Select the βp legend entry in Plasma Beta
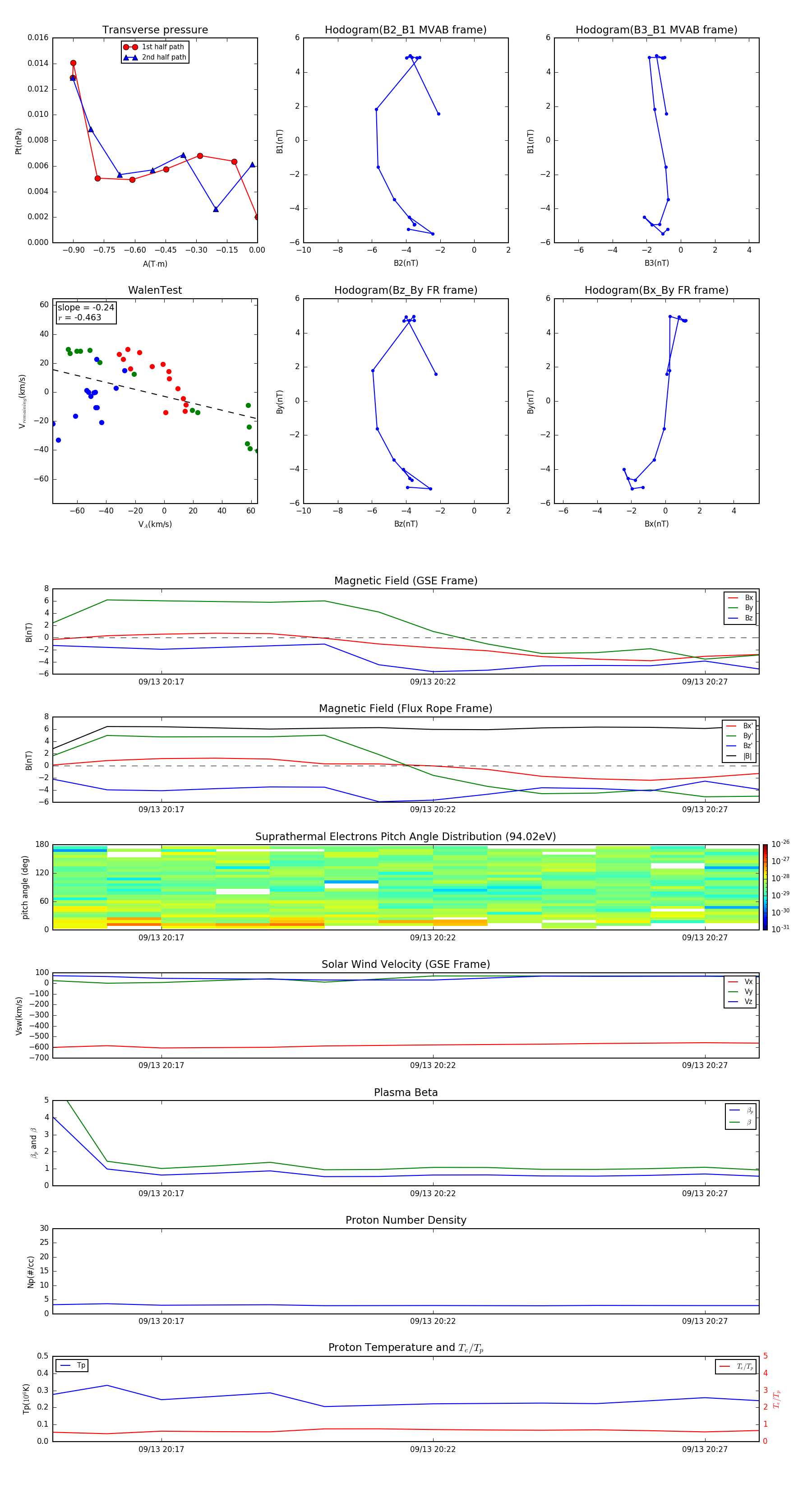812x1489 pixels. (x=741, y=1110)
